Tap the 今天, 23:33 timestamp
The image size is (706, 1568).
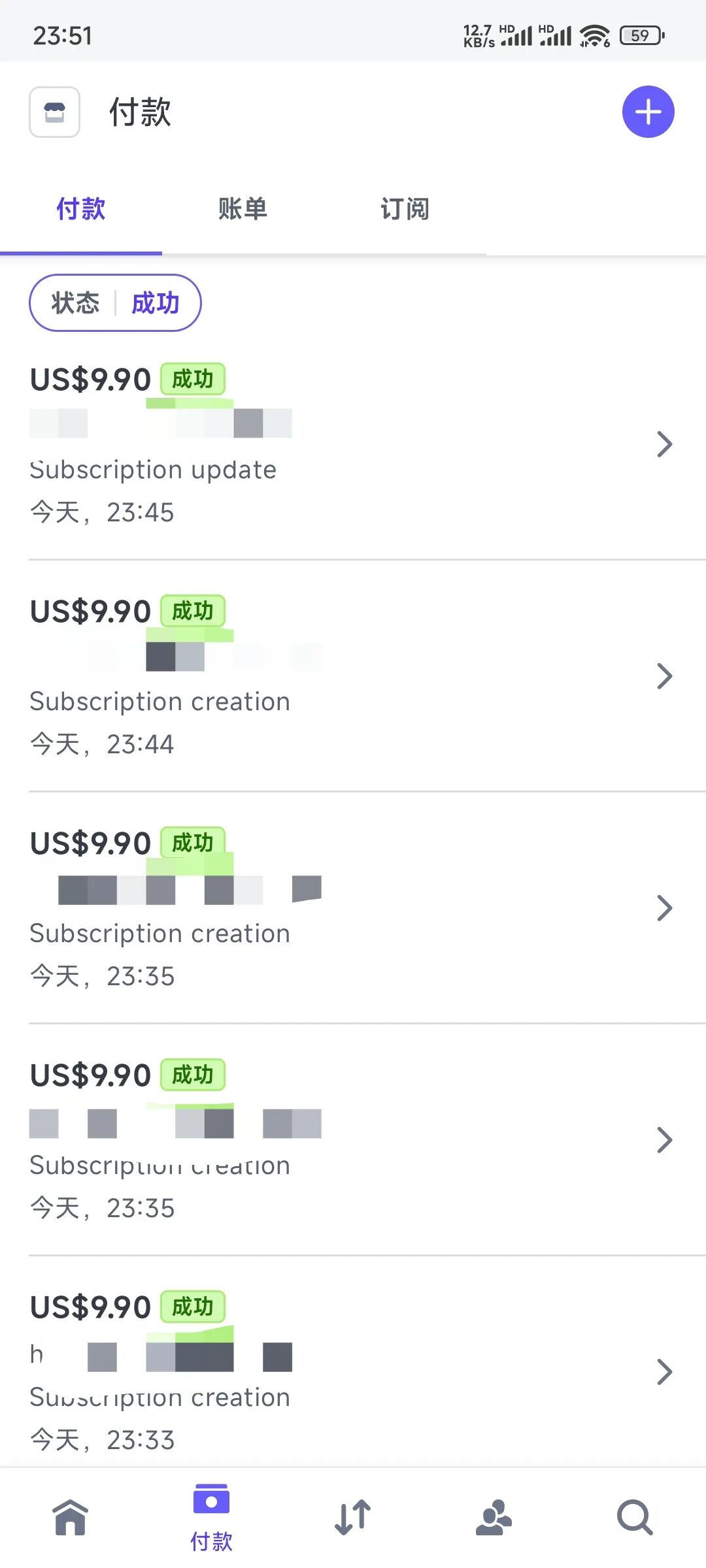tap(103, 1440)
